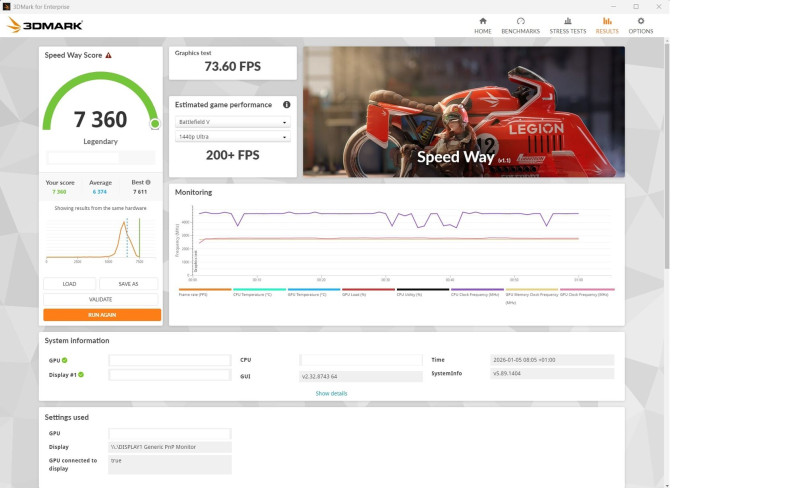Click the System information CPU field
The image size is (800, 488).
(361, 360)
